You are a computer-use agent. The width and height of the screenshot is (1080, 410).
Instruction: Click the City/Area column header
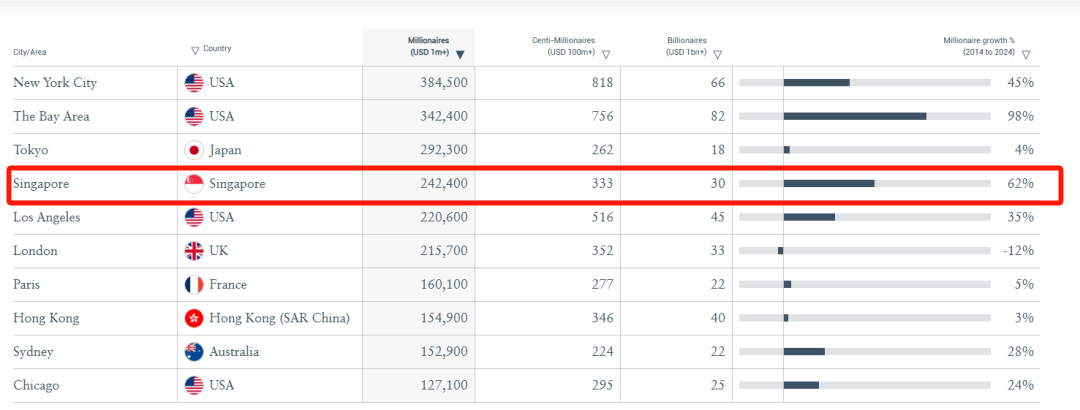click(x=30, y=52)
